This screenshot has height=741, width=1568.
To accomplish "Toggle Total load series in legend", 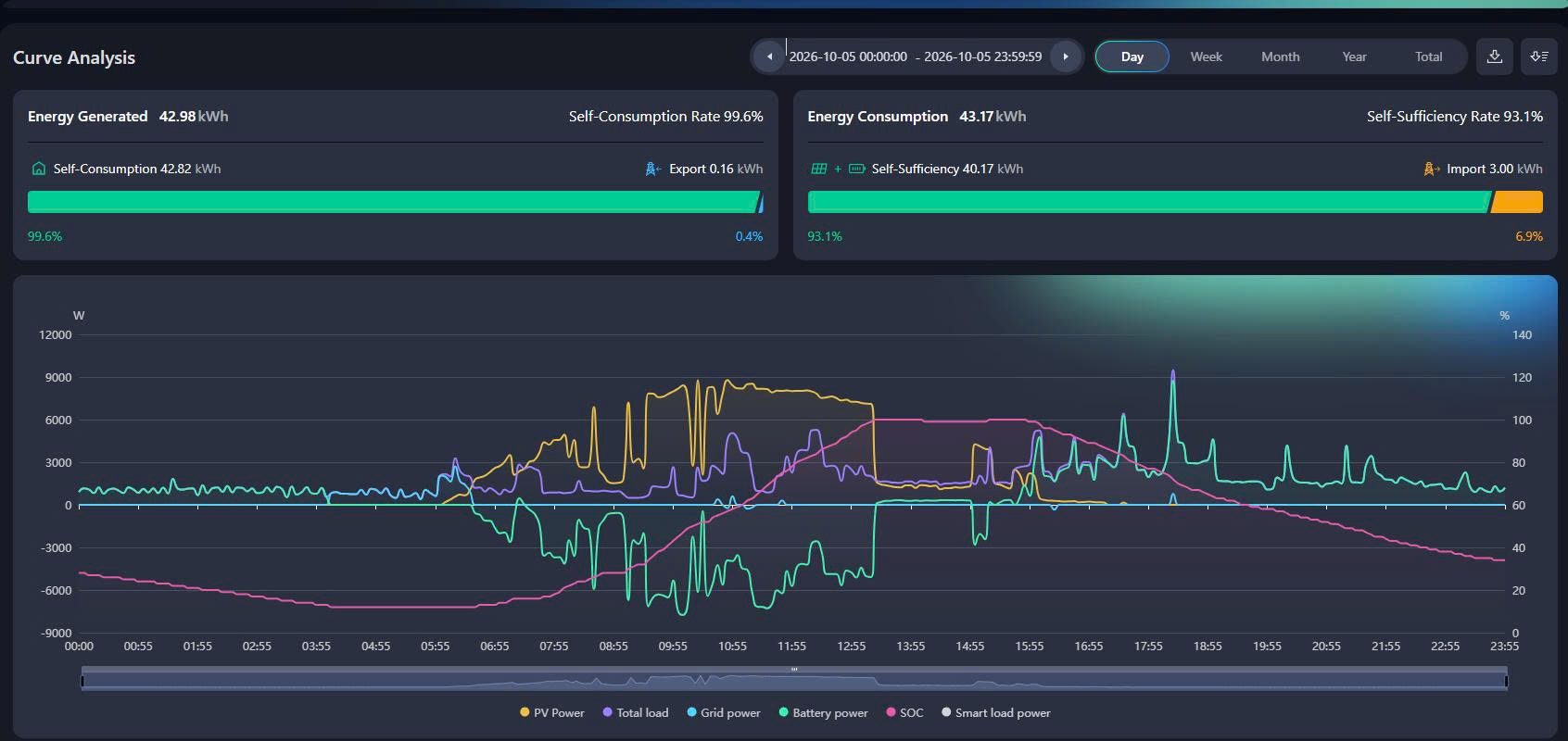I will [x=635, y=712].
